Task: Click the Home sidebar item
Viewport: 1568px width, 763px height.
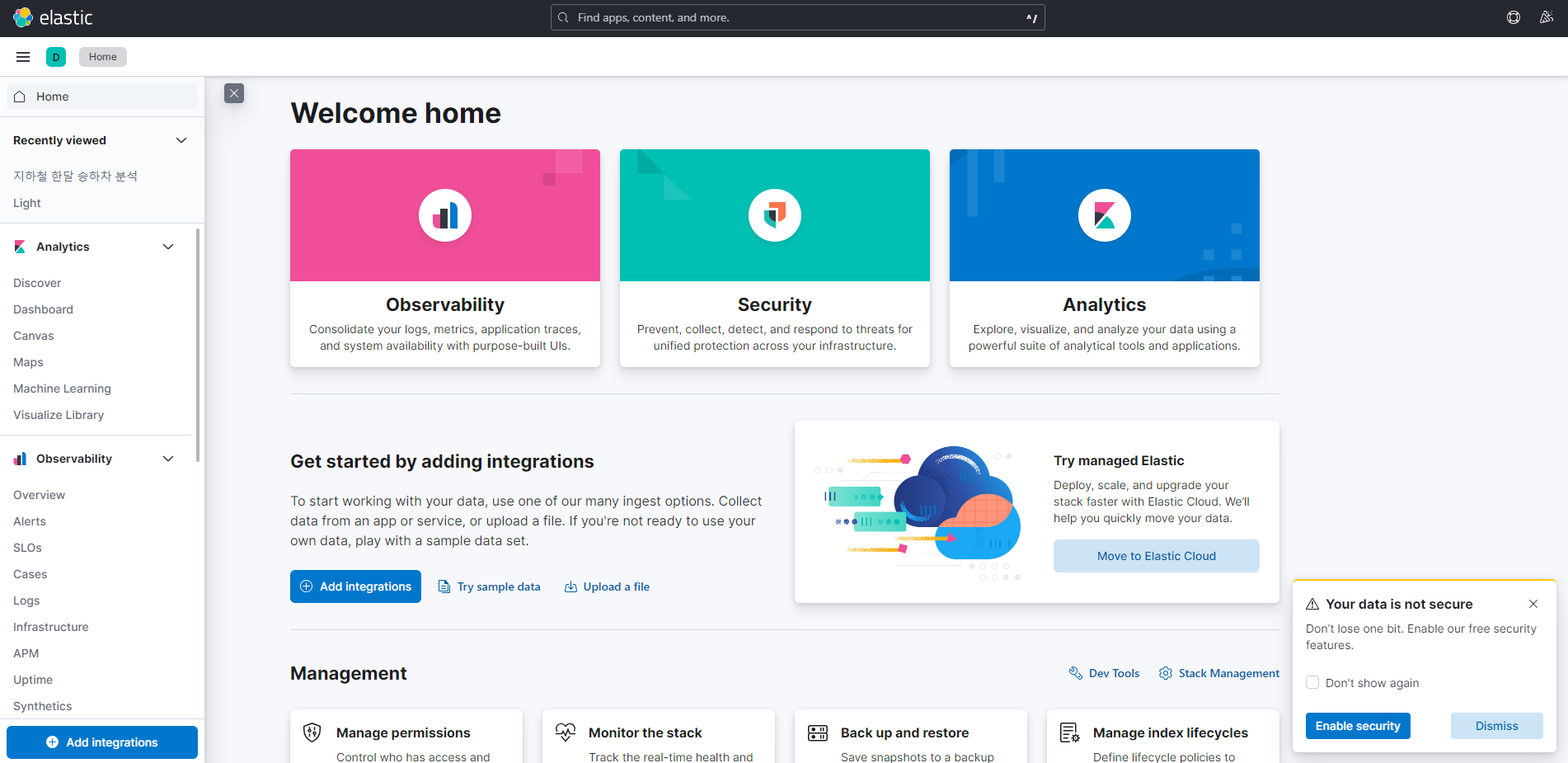Action: (x=102, y=97)
